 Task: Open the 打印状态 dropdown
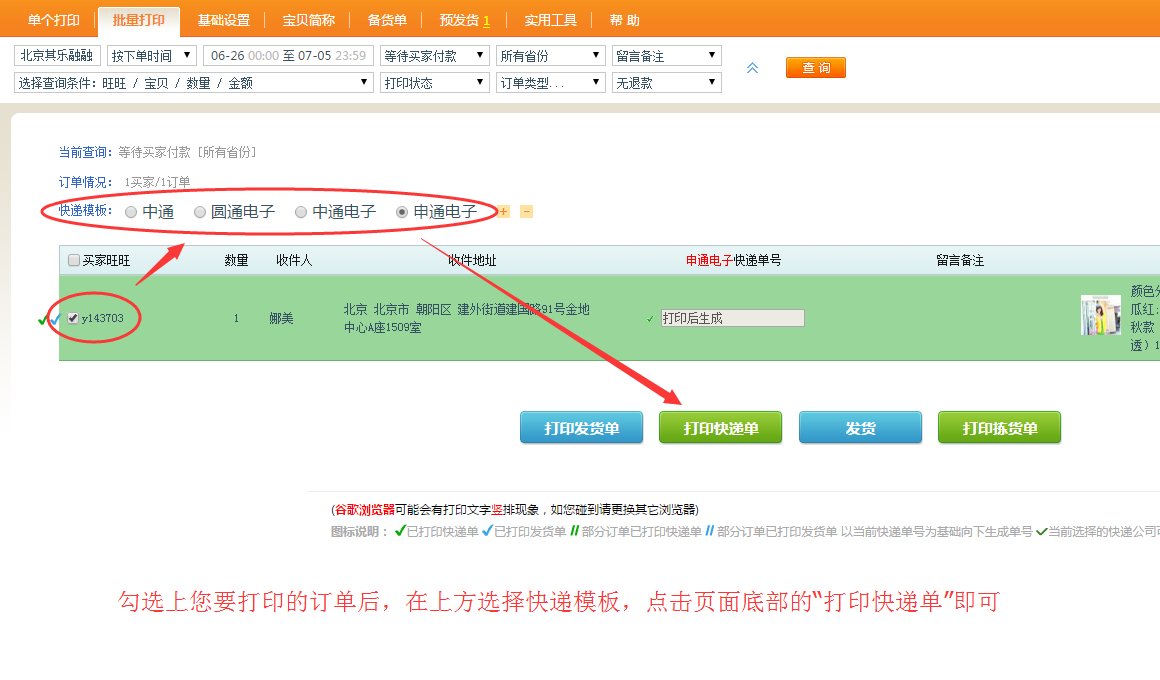pyautogui.click(x=435, y=83)
